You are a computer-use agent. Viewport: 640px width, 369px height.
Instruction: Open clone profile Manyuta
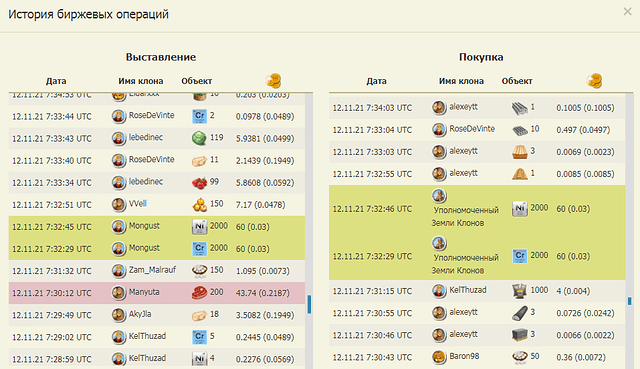point(144,292)
